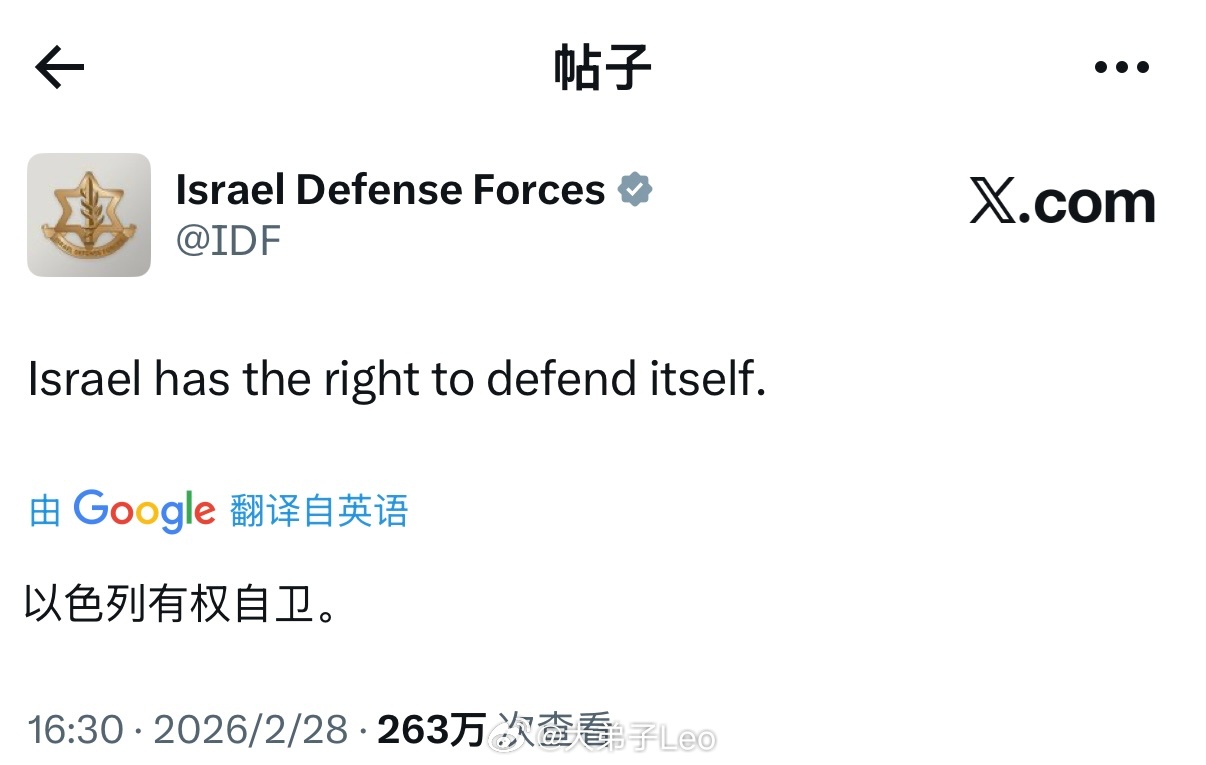Image resolution: width=1206 pixels, height=765 pixels.
Task: Open profile preview by clicking 'Israel Defense Forces'
Action: [x=390, y=188]
